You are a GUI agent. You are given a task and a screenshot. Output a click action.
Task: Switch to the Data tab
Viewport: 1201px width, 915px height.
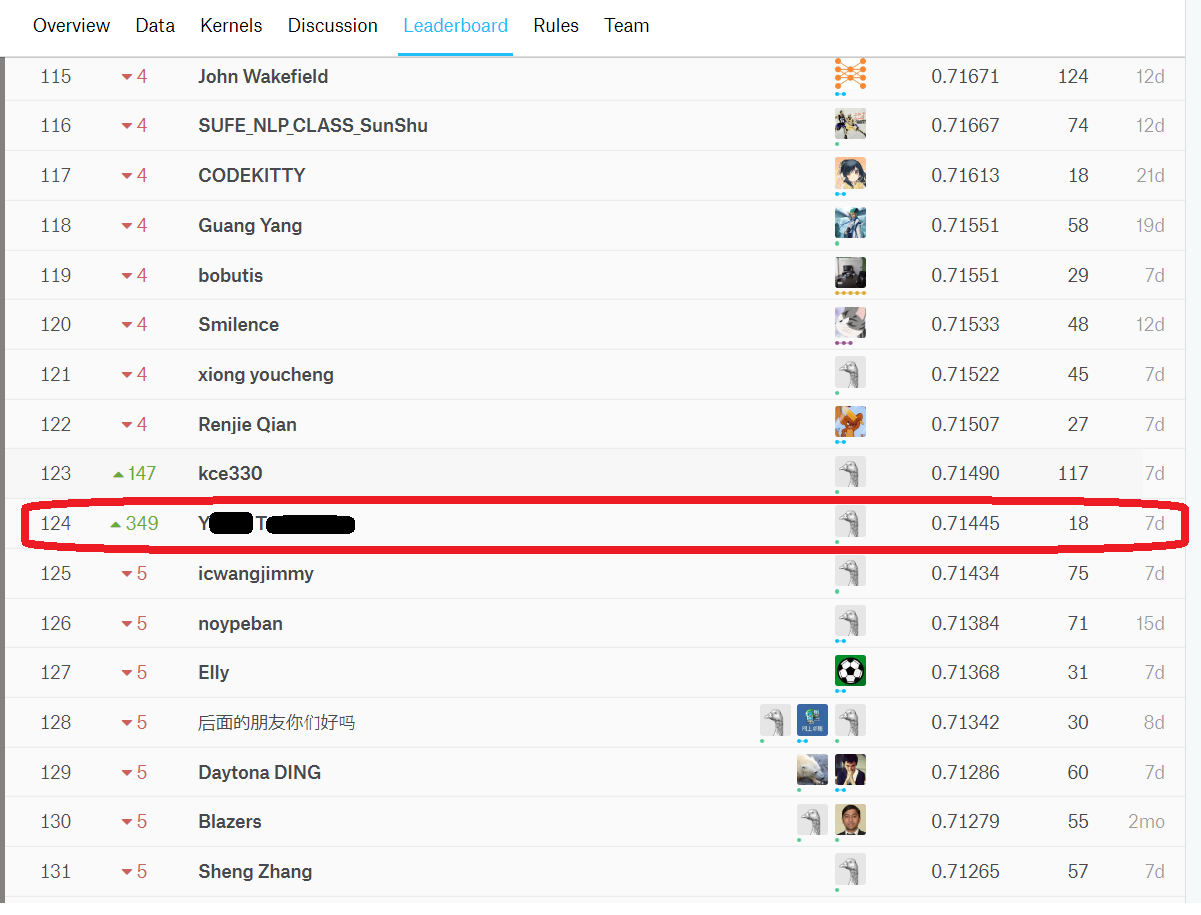tap(155, 26)
